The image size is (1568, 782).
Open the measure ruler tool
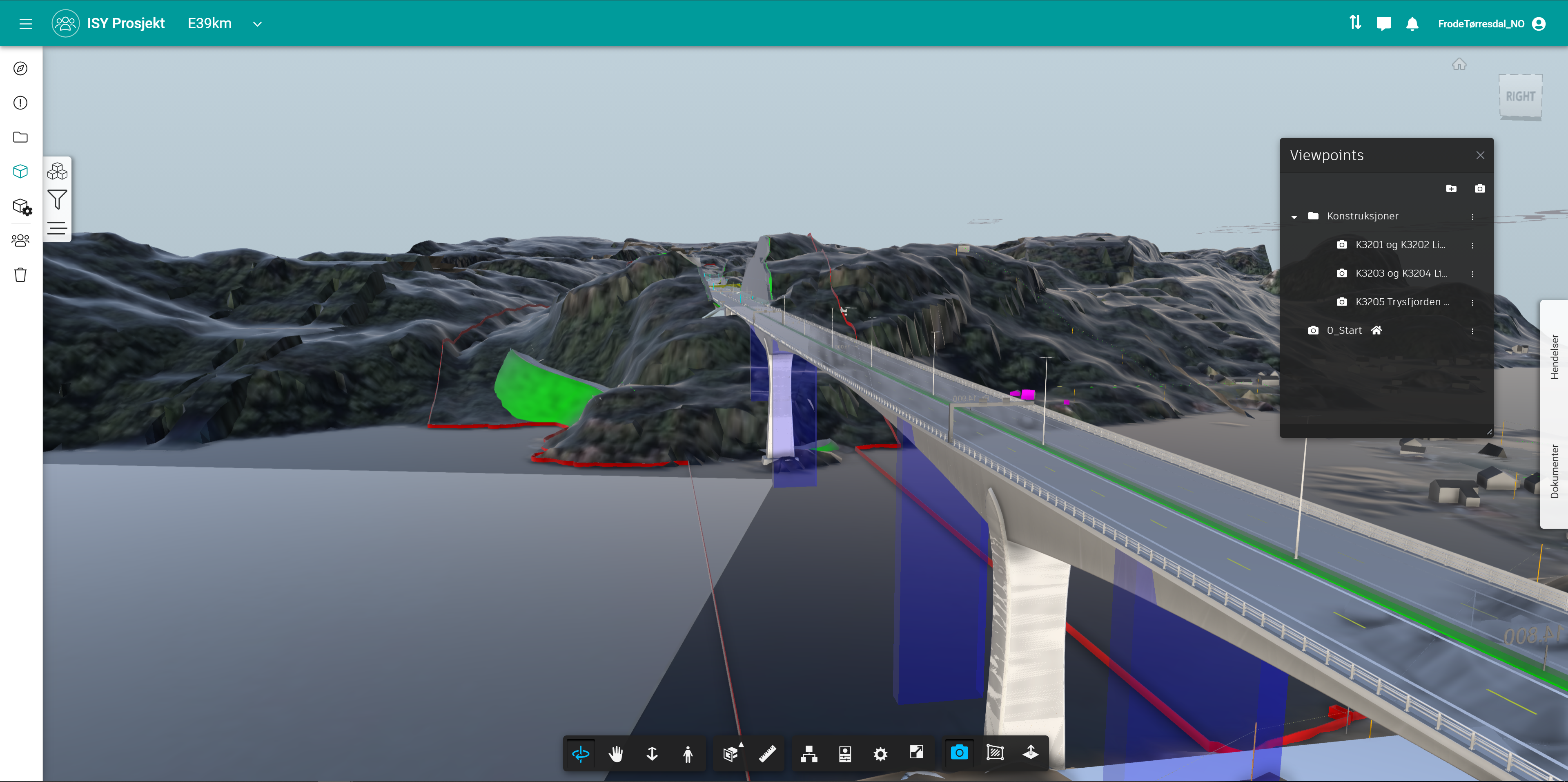[x=767, y=754]
